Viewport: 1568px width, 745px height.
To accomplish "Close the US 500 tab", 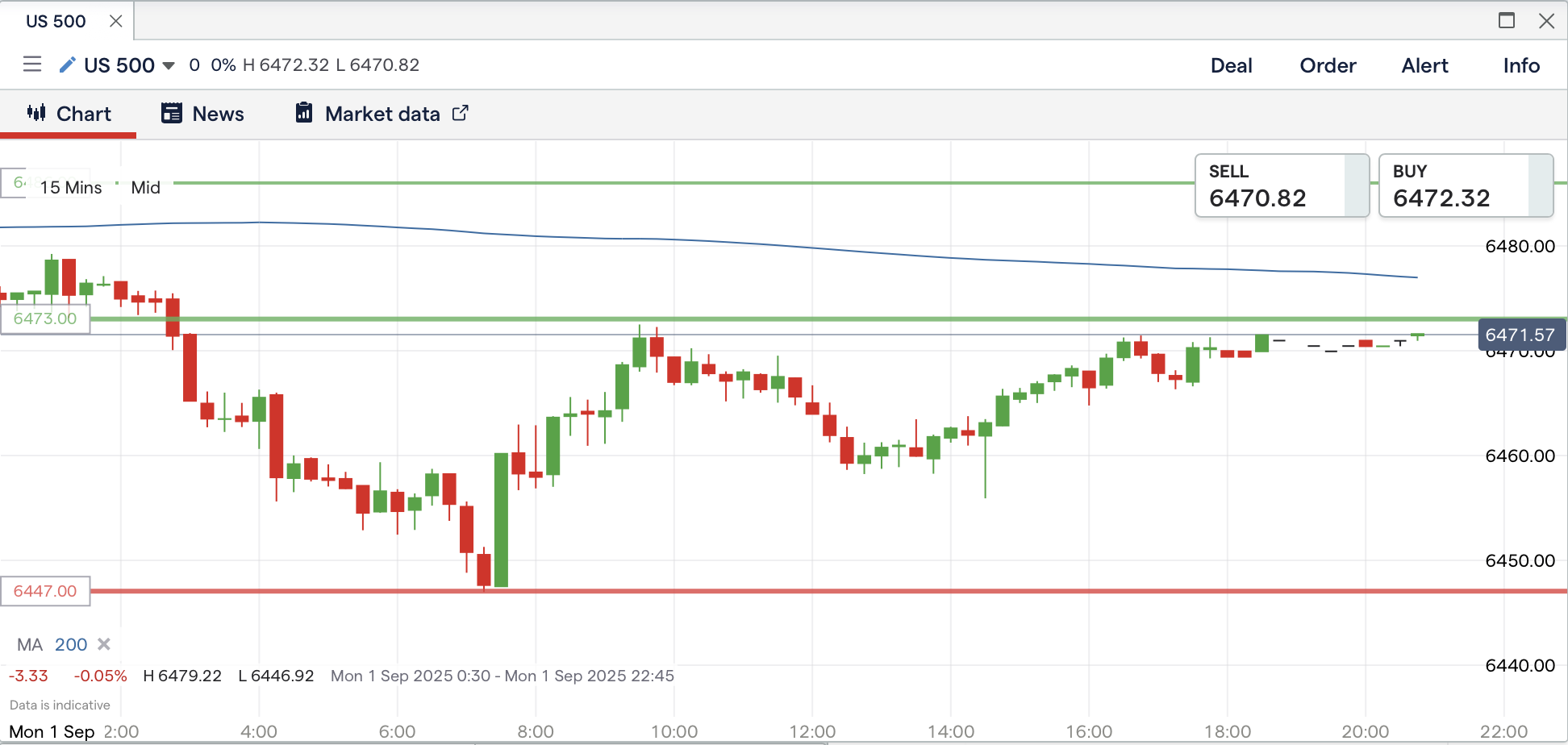I will pos(116,21).
